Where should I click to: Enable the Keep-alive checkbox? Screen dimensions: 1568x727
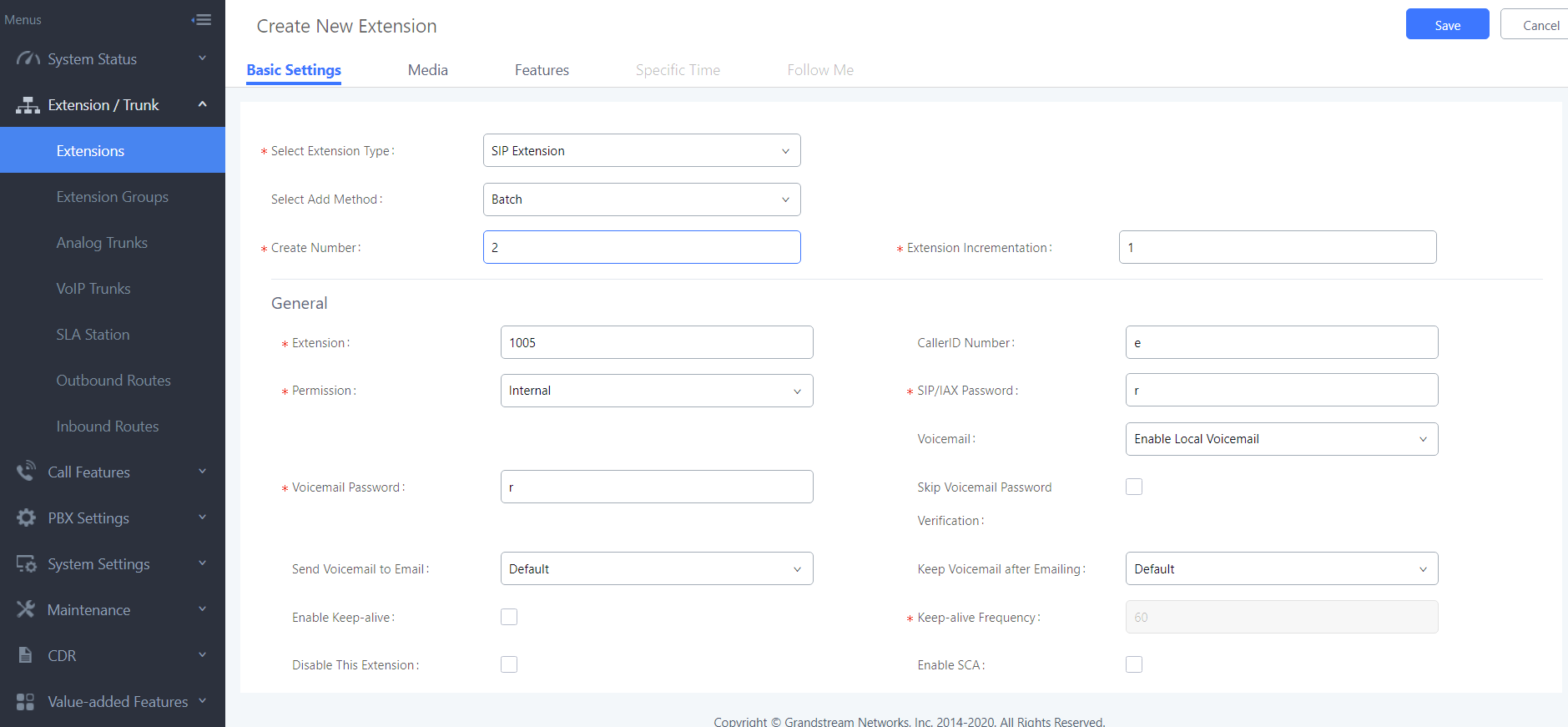tap(509, 617)
